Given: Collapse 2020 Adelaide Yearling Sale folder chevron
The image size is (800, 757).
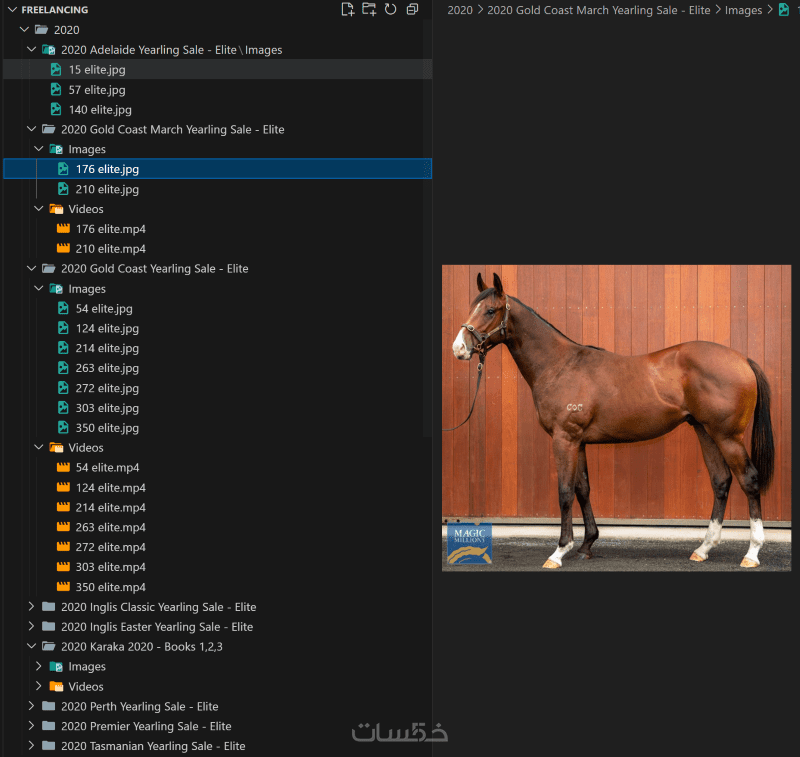Looking at the screenshot, I should 31,49.
